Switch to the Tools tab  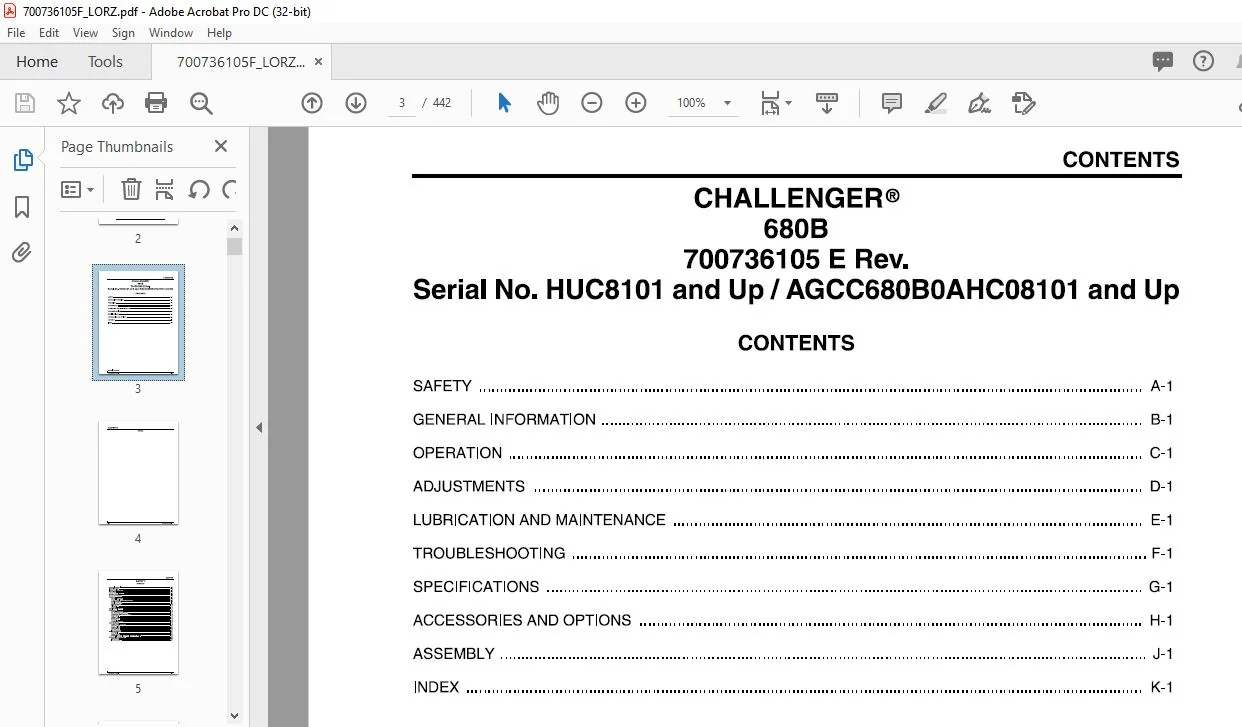tap(105, 61)
